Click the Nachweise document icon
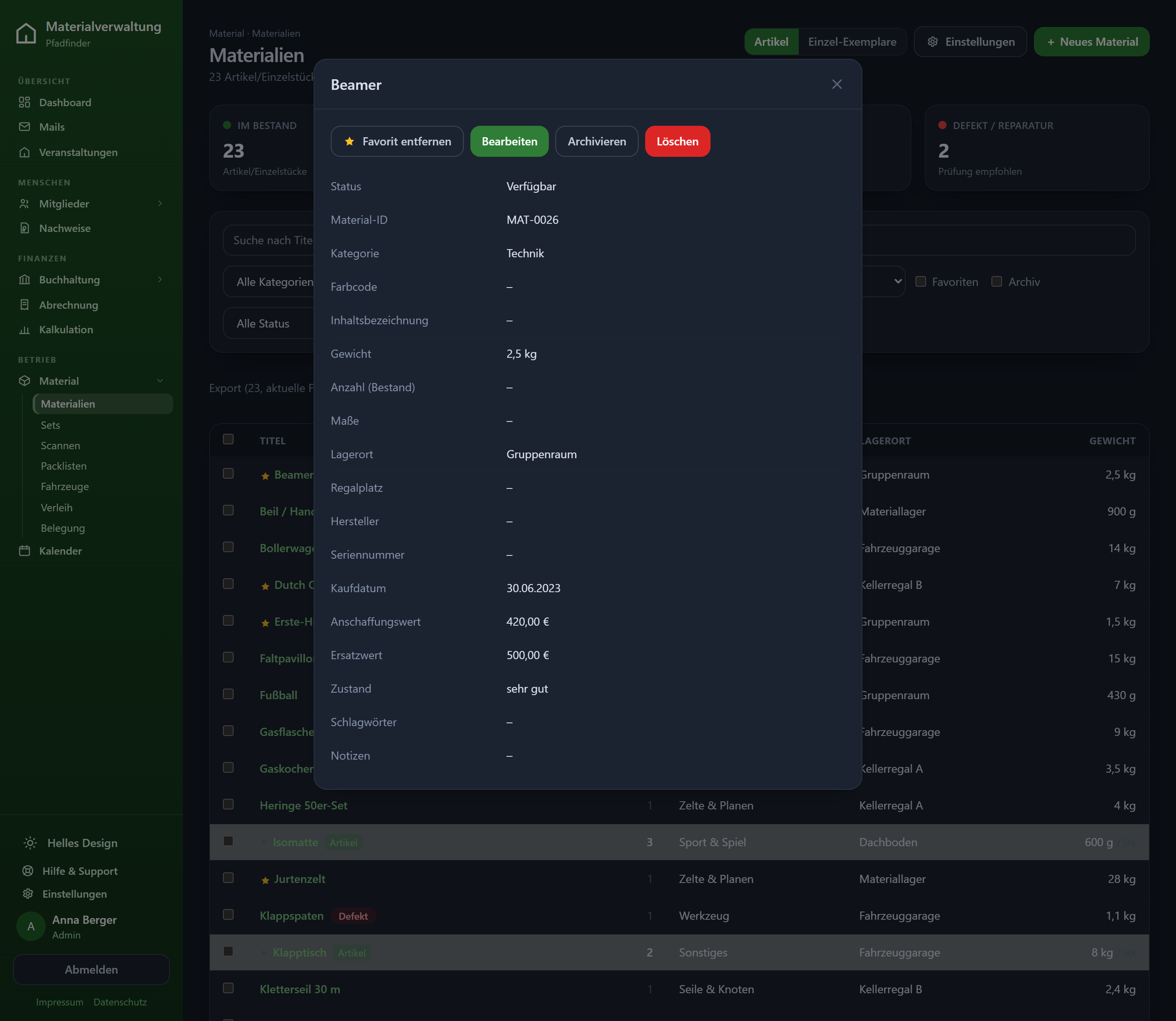The height and width of the screenshot is (1021, 1176). (x=24, y=228)
